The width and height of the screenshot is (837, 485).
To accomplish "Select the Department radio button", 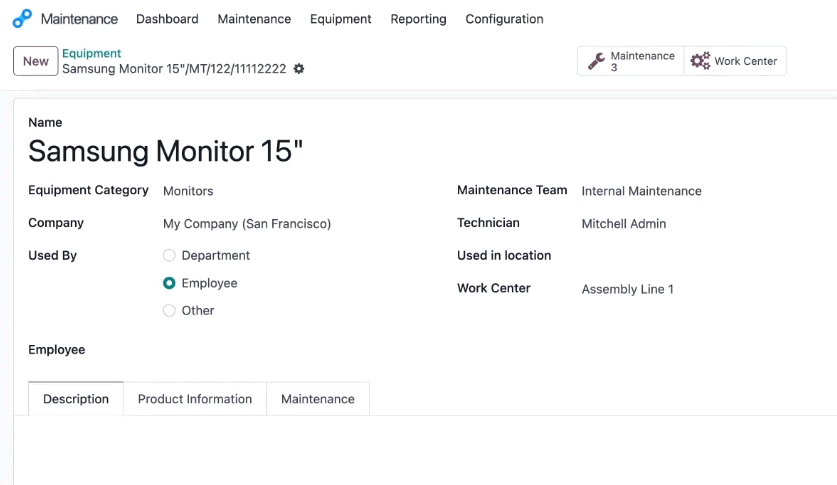I will coord(169,256).
